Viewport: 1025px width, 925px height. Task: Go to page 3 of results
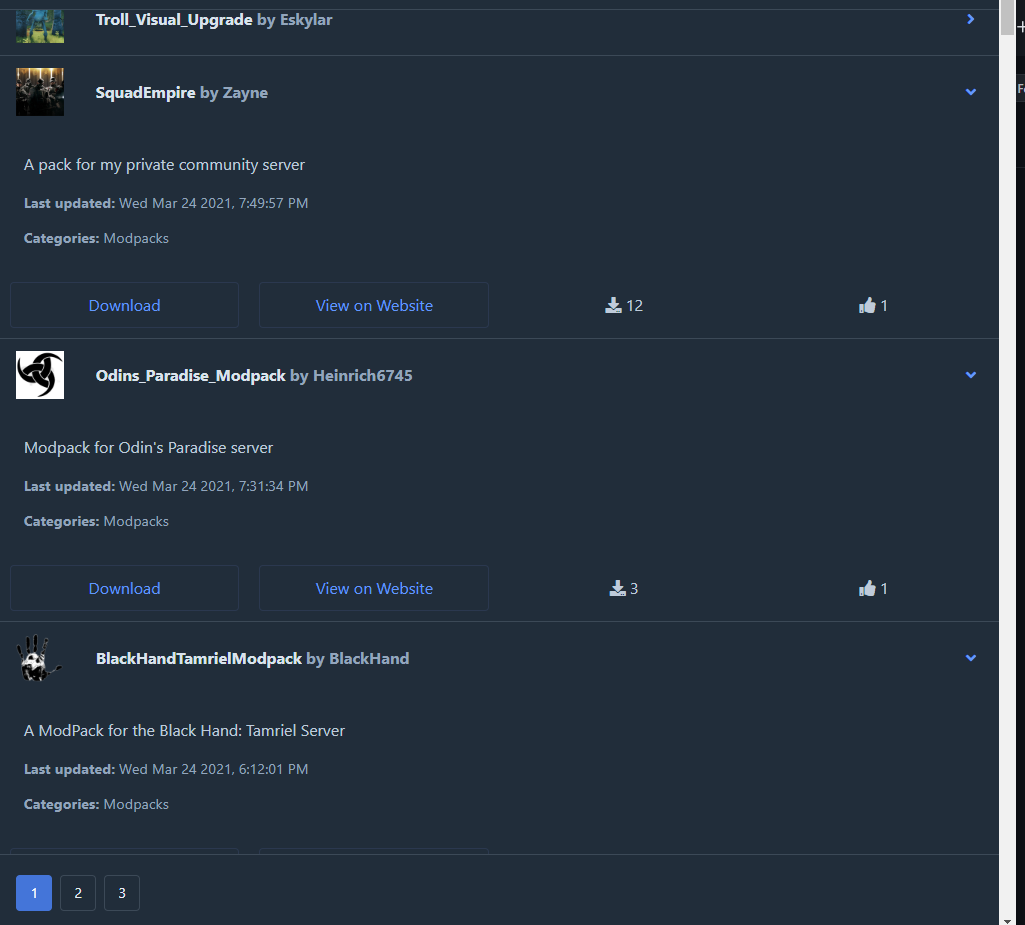(x=122, y=893)
